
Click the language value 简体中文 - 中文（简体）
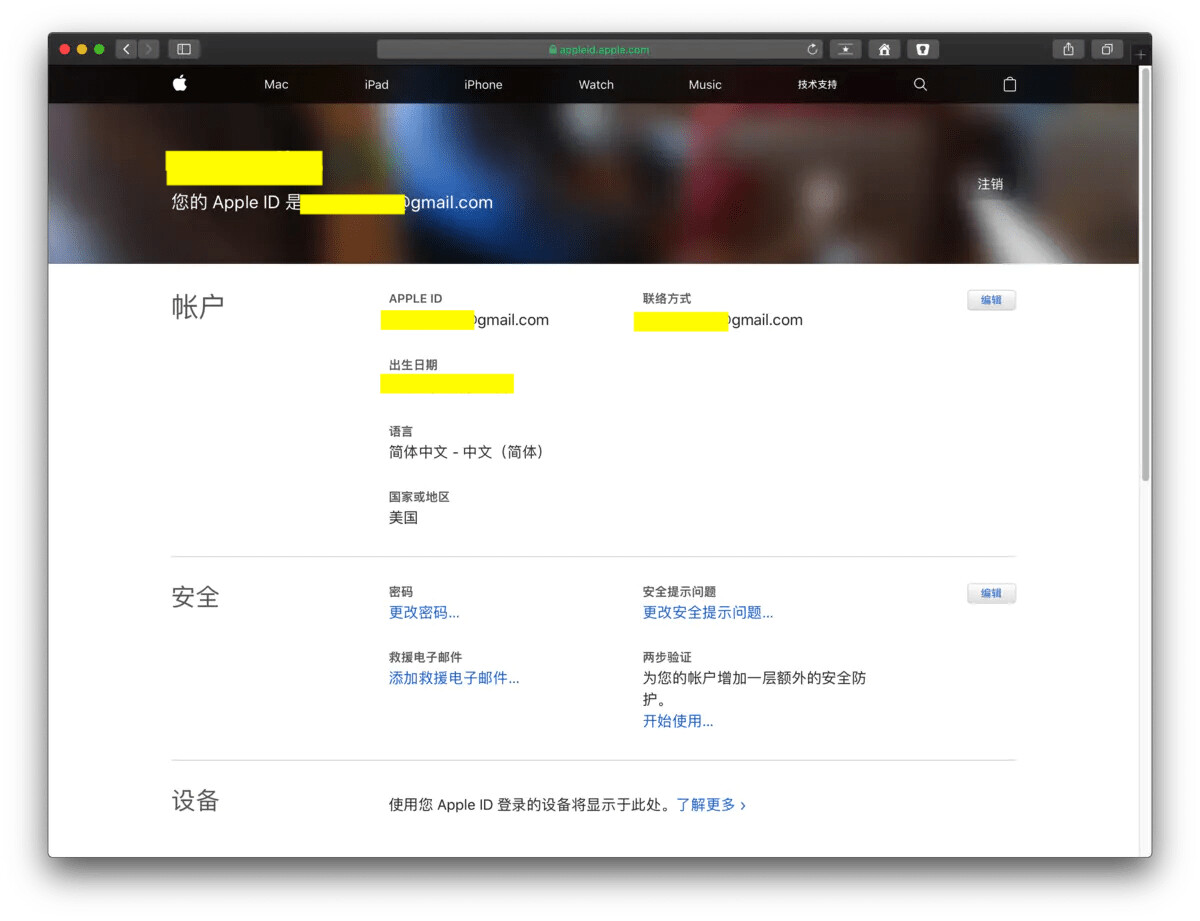coord(468,452)
